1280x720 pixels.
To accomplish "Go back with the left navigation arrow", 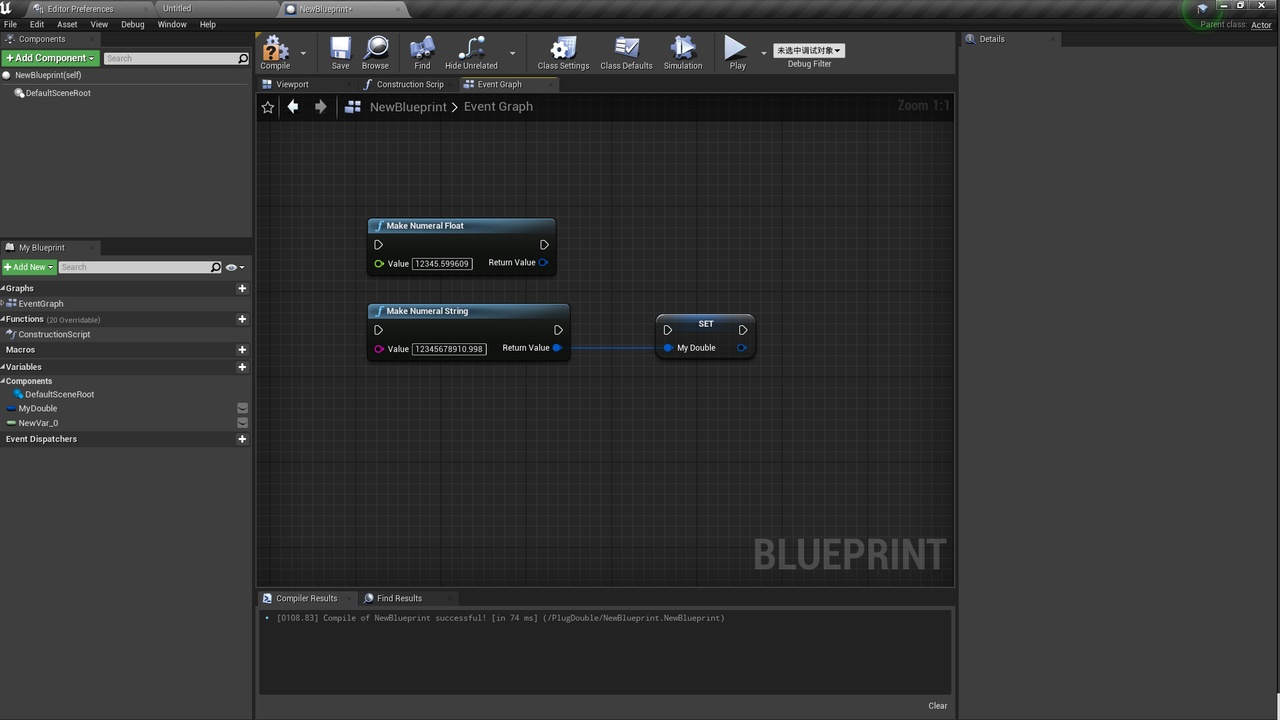I will click(293, 106).
